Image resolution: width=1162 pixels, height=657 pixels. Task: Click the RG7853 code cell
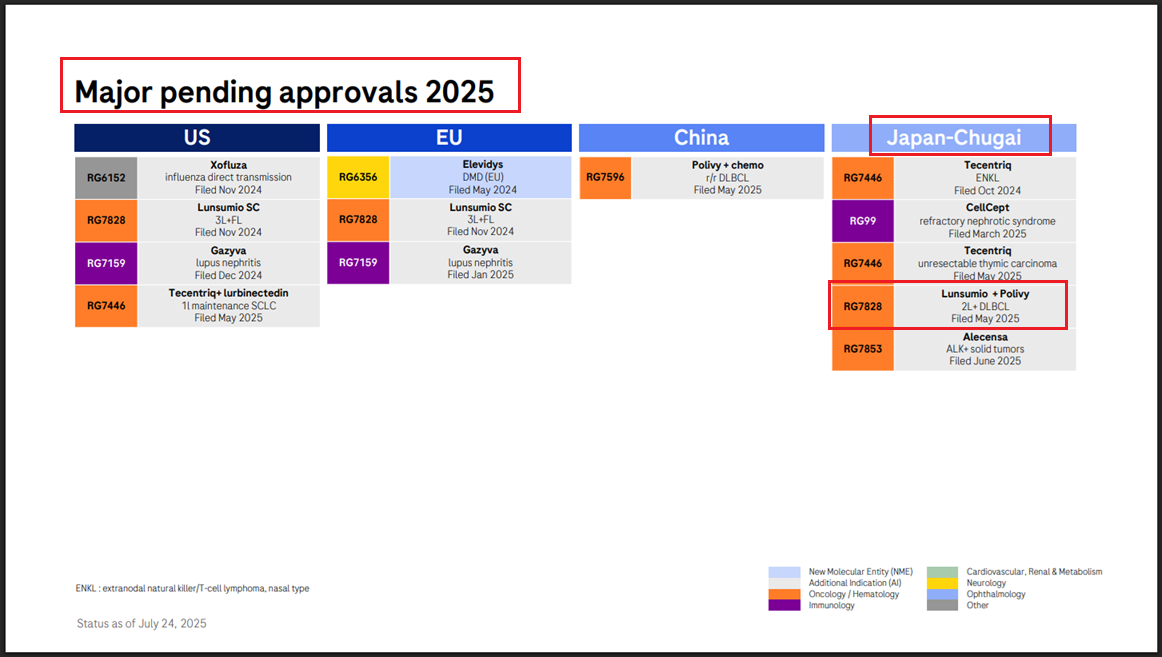pyautogui.click(x=863, y=349)
